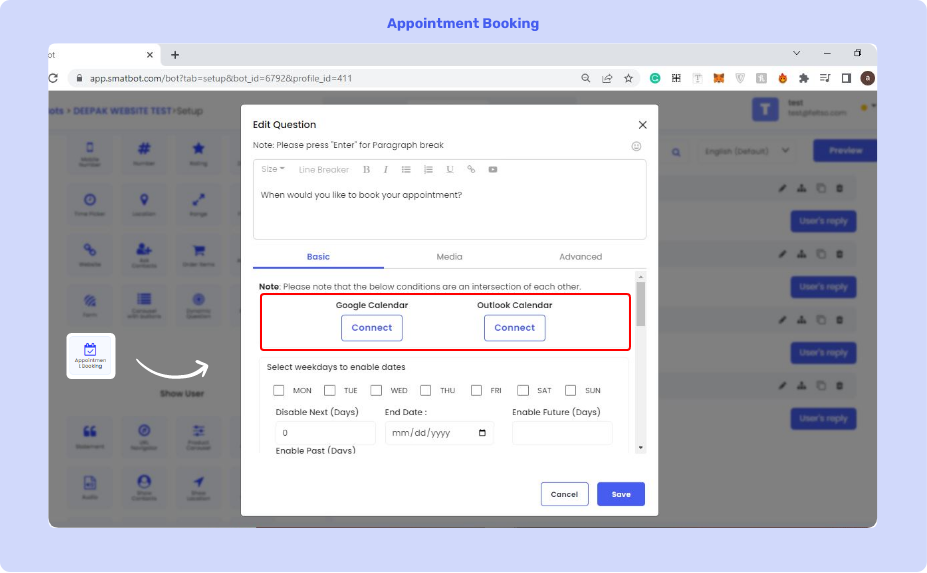Reload the browser page
Image resolution: width=927 pixels, height=573 pixels.
(x=53, y=78)
